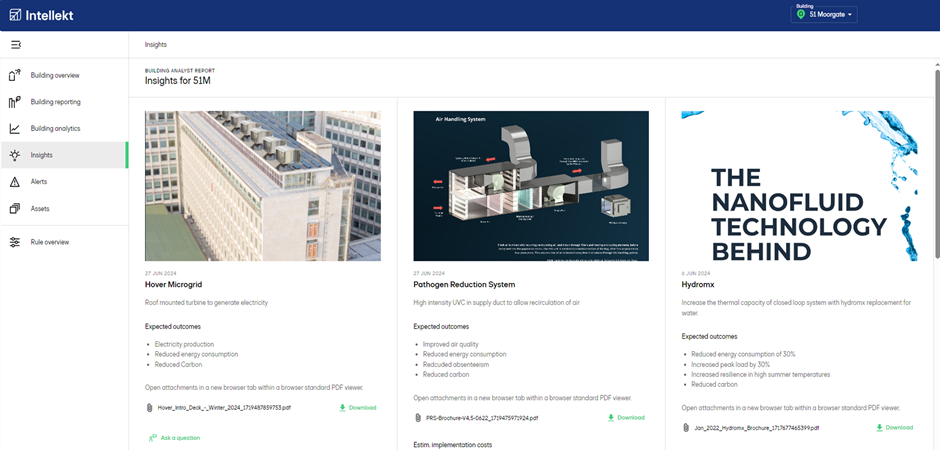Viewport: 940px width, 450px height.
Task: Click the vertical page scrollbar
Action: (x=936, y=162)
